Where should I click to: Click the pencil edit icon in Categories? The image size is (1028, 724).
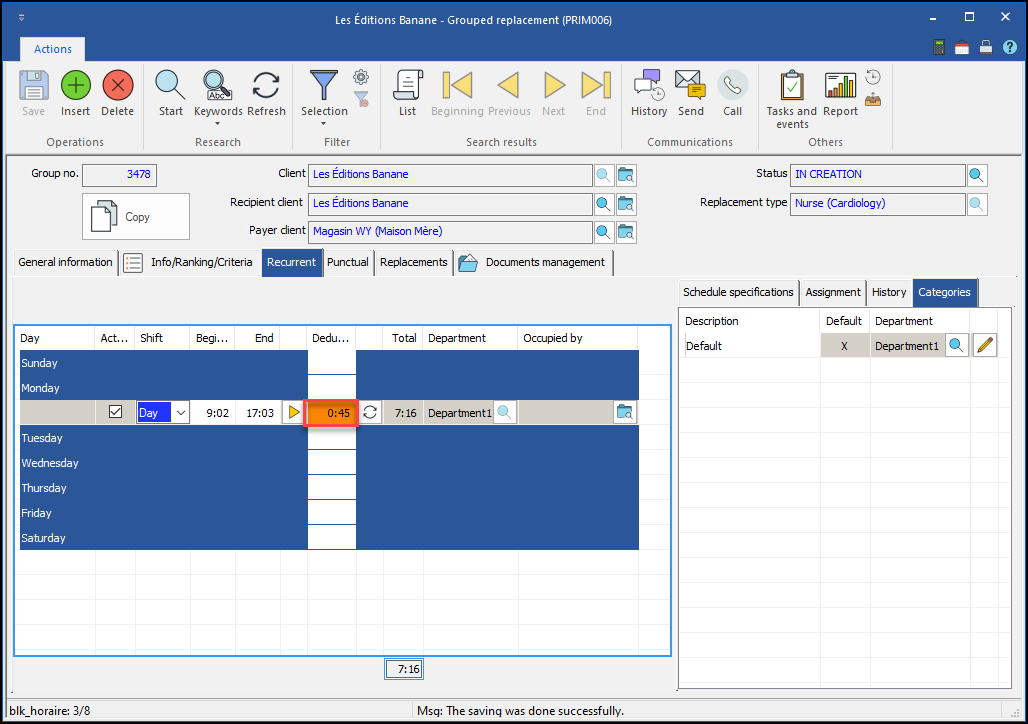pos(985,346)
